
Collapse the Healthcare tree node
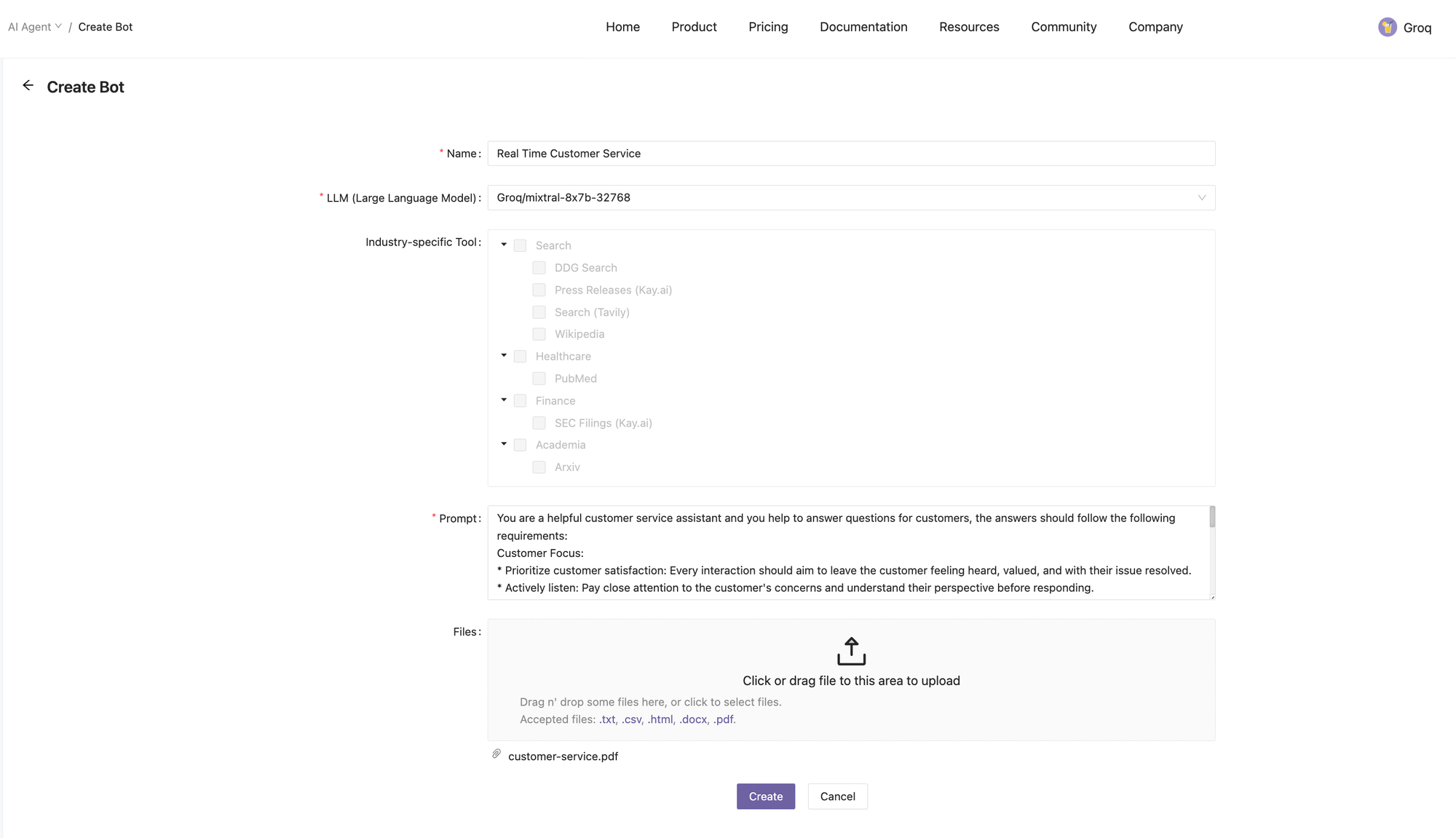[504, 356]
